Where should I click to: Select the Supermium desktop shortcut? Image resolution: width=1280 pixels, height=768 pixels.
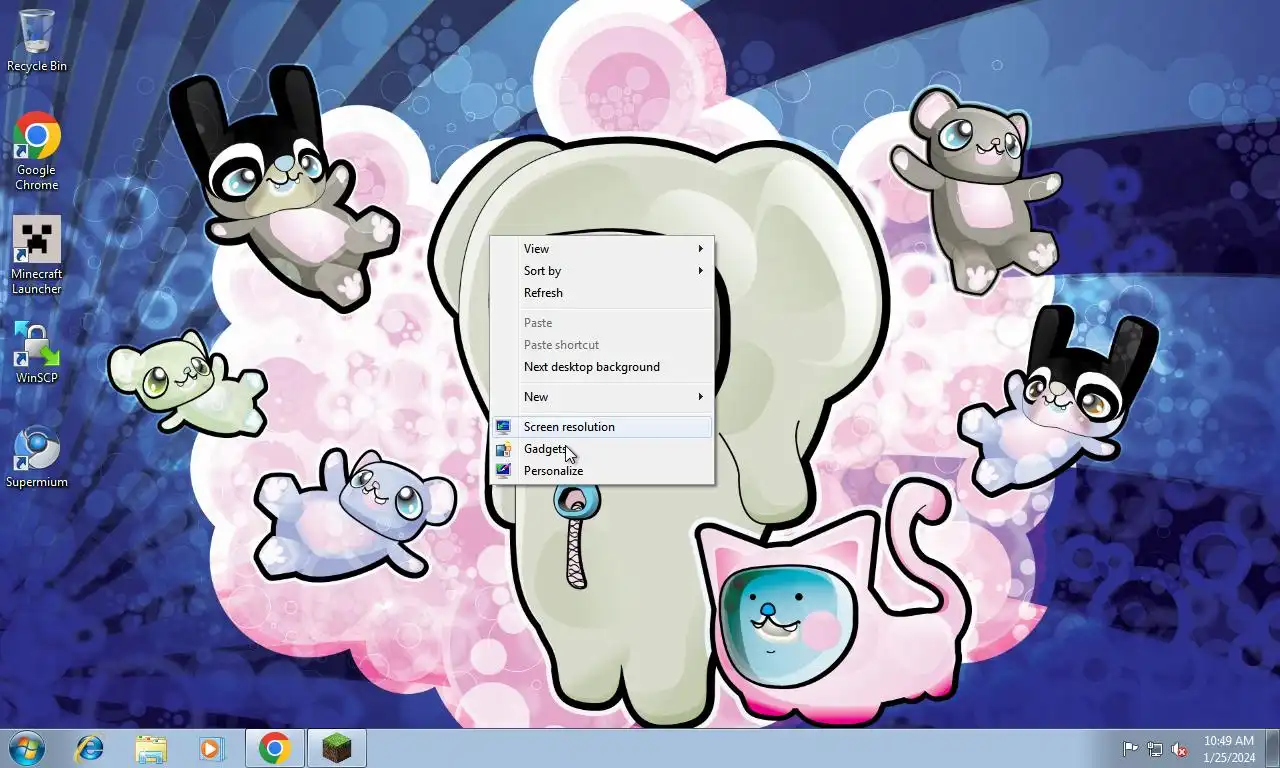point(37,458)
